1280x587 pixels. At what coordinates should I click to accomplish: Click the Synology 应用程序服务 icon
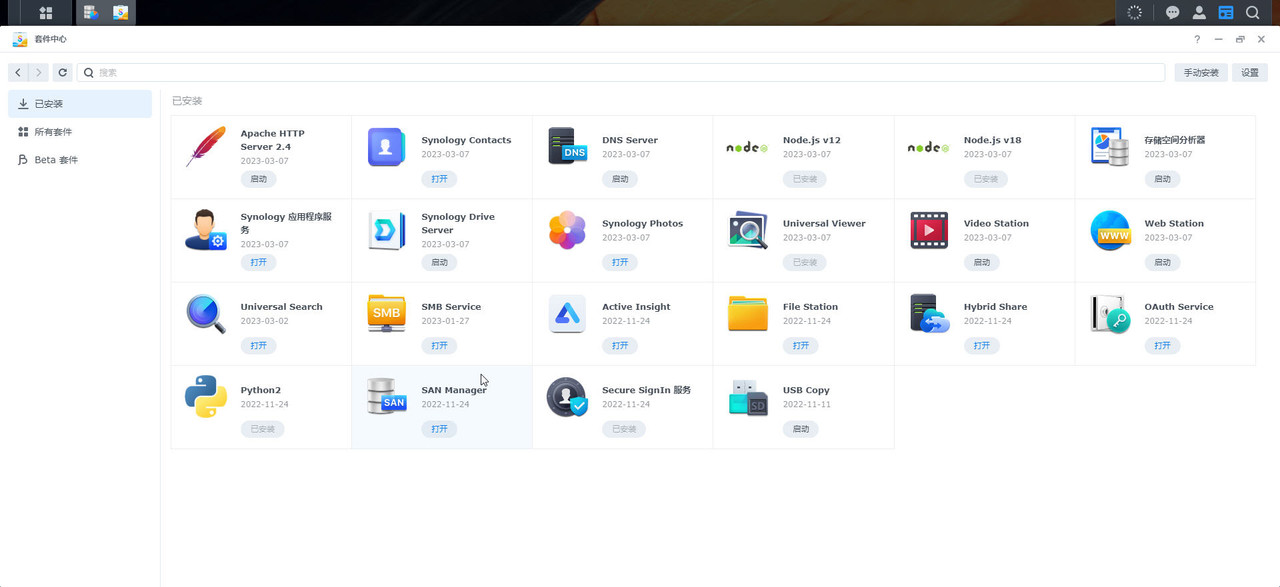(x=206, y=230)
